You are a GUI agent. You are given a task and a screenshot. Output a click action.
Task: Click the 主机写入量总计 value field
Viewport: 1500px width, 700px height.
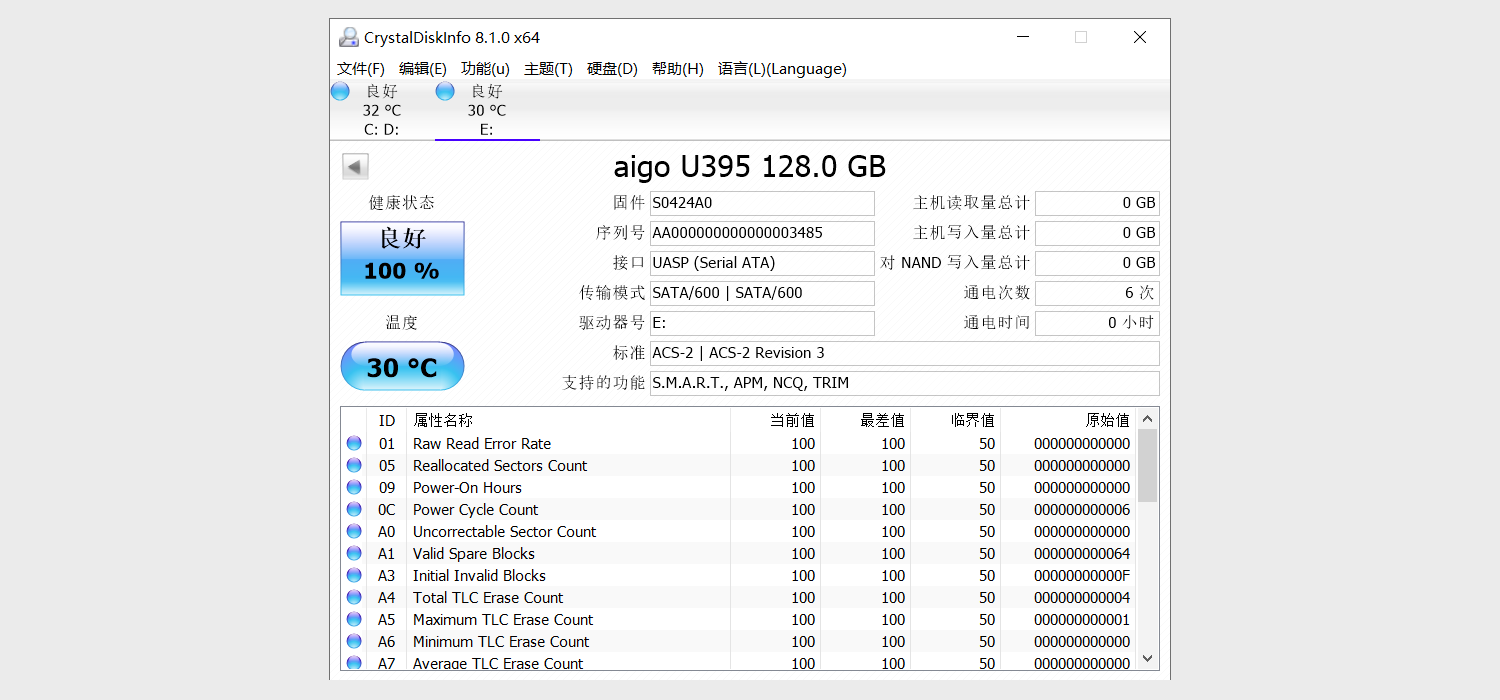1097,233
